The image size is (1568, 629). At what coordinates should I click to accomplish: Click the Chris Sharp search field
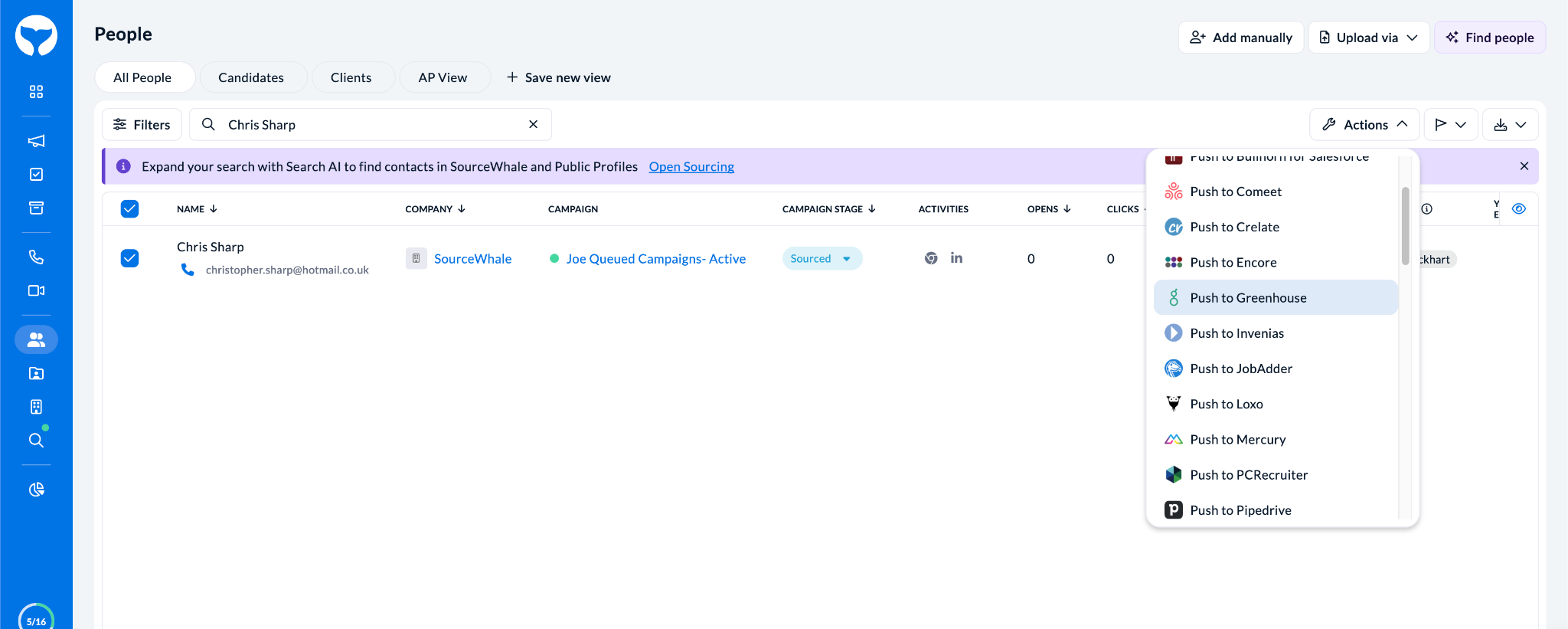tap(371, 124)
